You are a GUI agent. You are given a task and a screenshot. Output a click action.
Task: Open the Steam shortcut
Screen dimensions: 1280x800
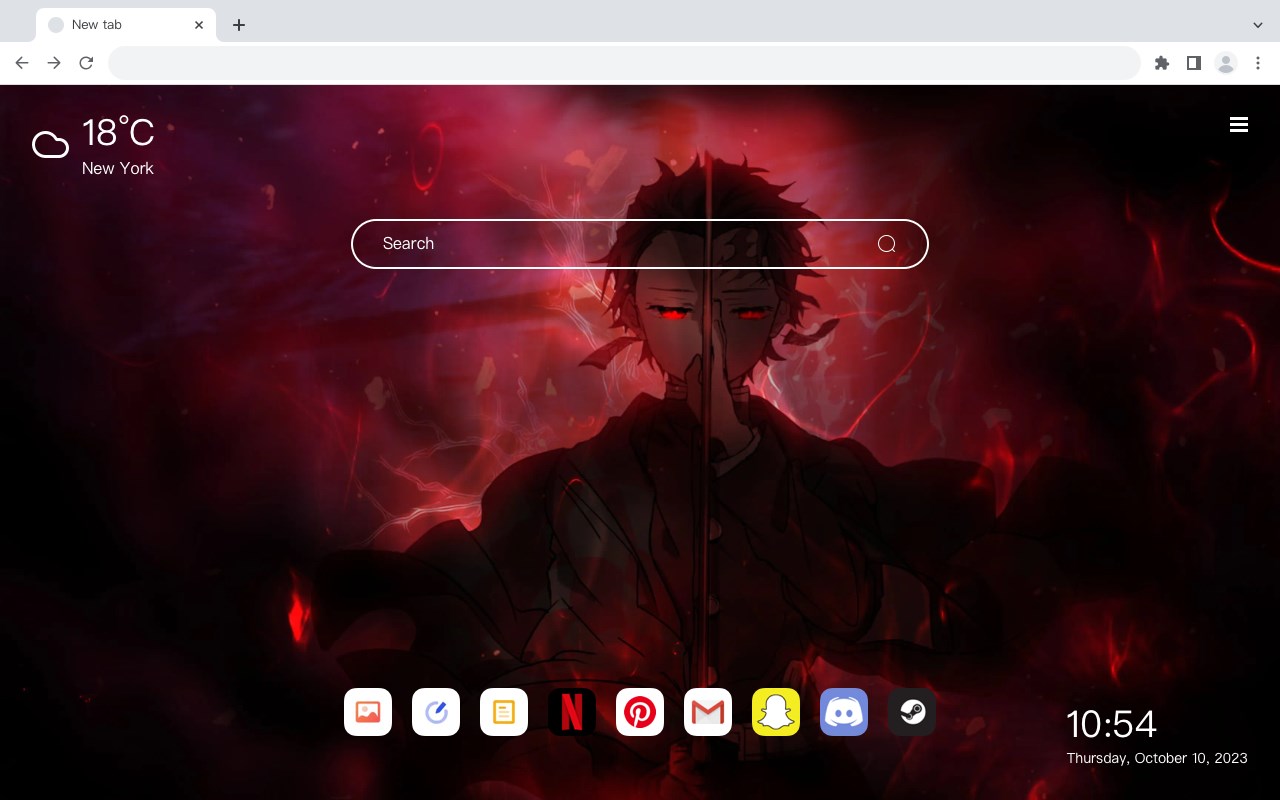click(x=912, y=712)
